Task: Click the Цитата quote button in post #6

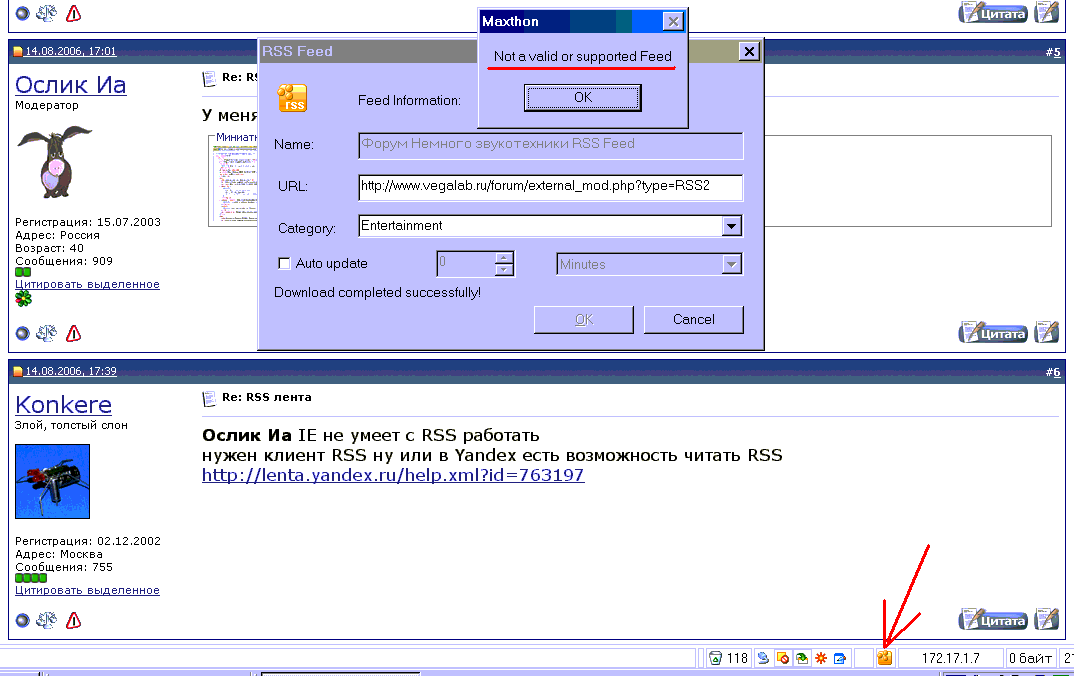Action: (993, 620)
